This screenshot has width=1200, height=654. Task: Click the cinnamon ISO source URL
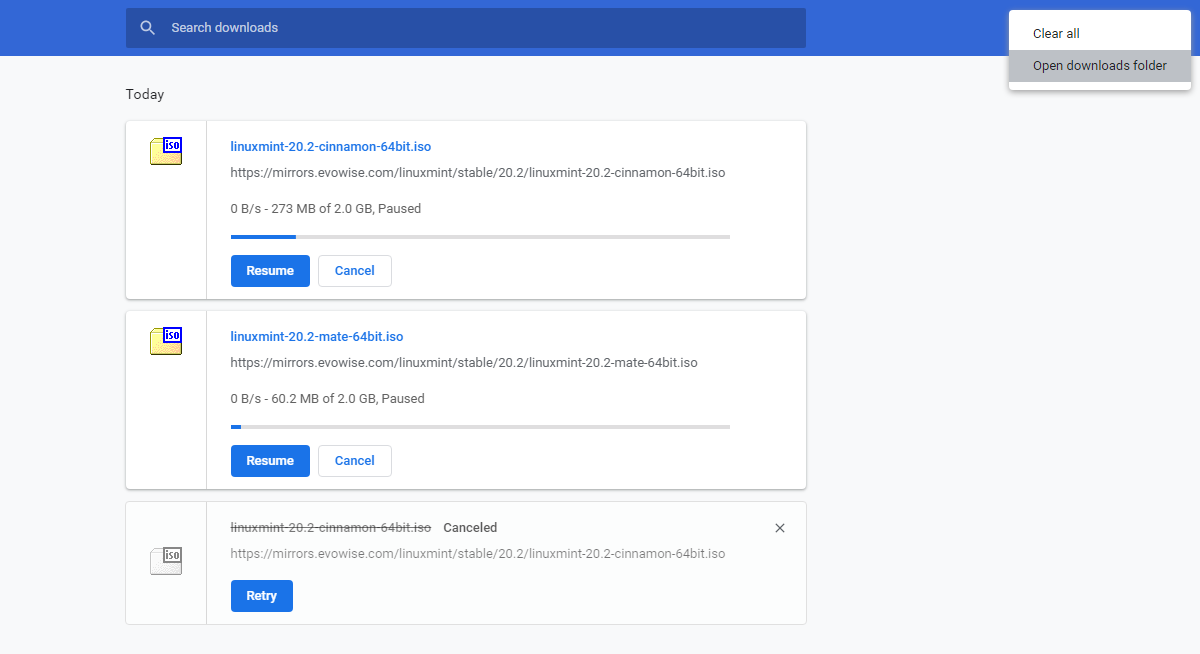coord(477,173)
